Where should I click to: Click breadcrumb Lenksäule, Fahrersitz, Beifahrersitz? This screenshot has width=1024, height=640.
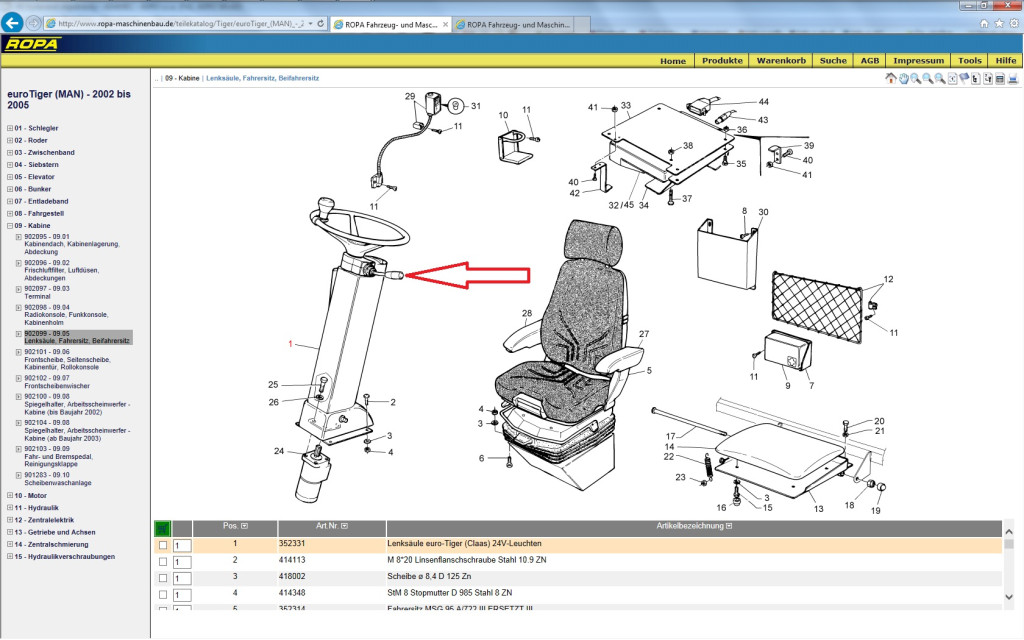[263, 78]
